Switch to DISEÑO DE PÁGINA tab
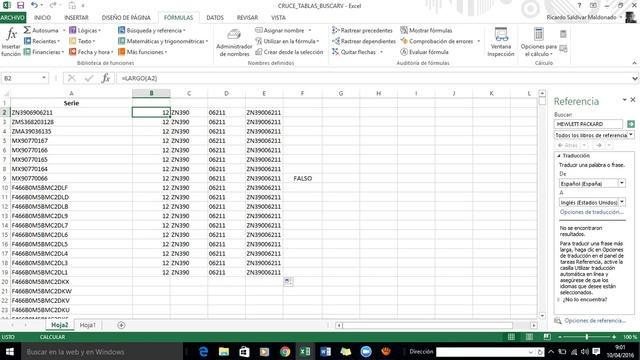Image resolution: width=640 pixels, height=360 pixels. (x=126, y=18)
